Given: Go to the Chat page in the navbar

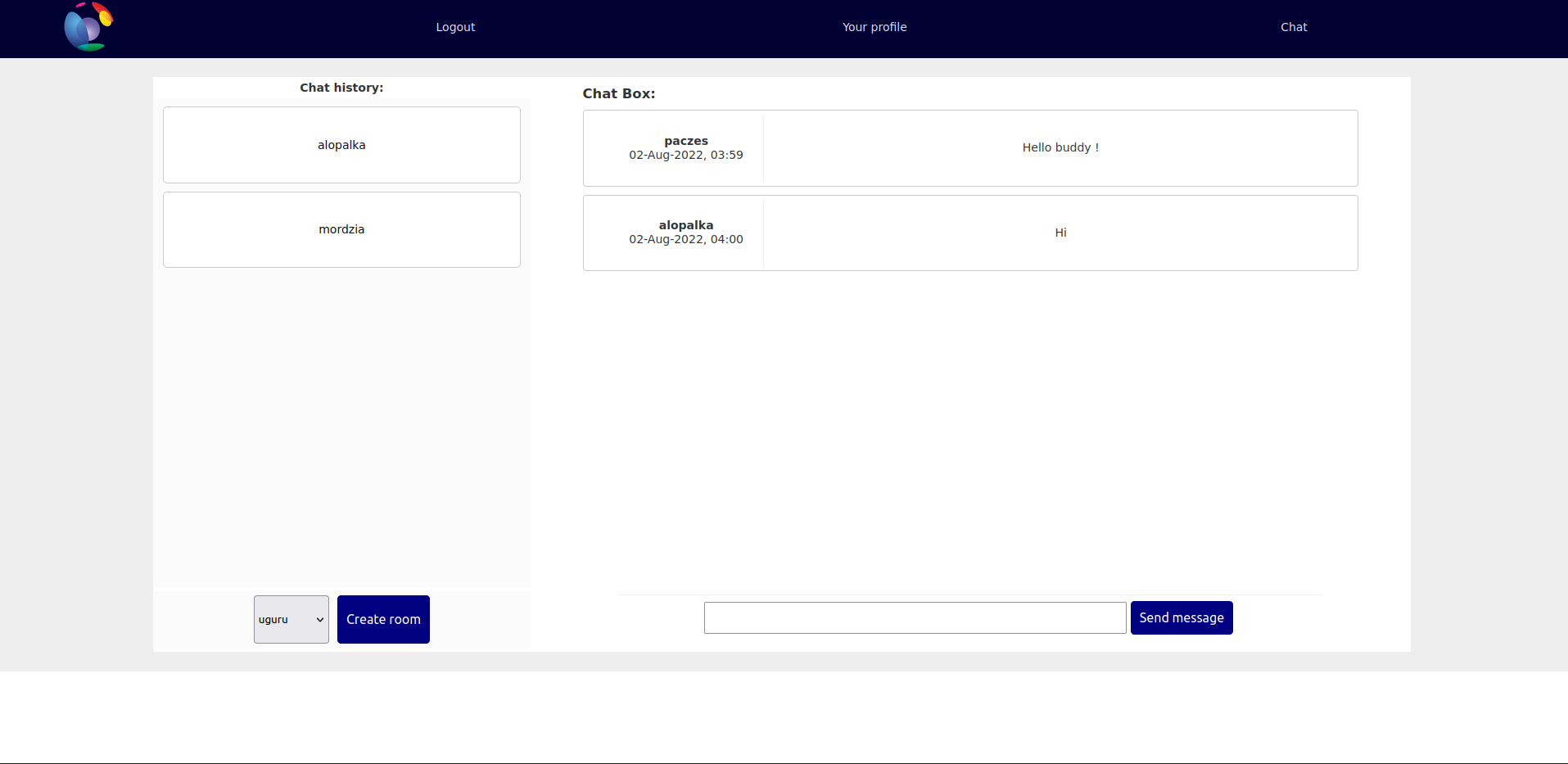Looking at the screenshot, I should (1294, 27).
